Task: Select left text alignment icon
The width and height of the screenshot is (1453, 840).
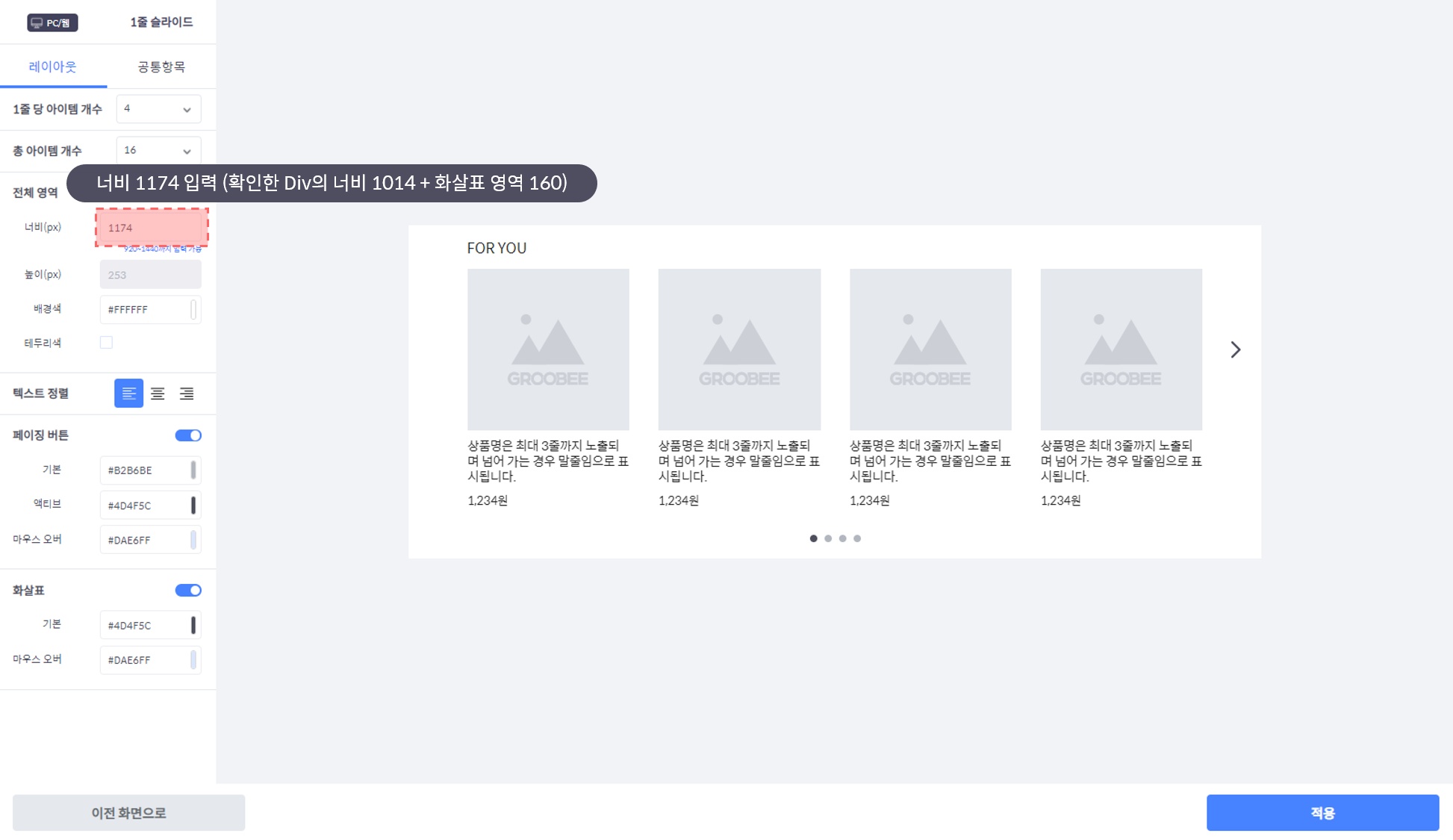Action: tap(128, 393)
